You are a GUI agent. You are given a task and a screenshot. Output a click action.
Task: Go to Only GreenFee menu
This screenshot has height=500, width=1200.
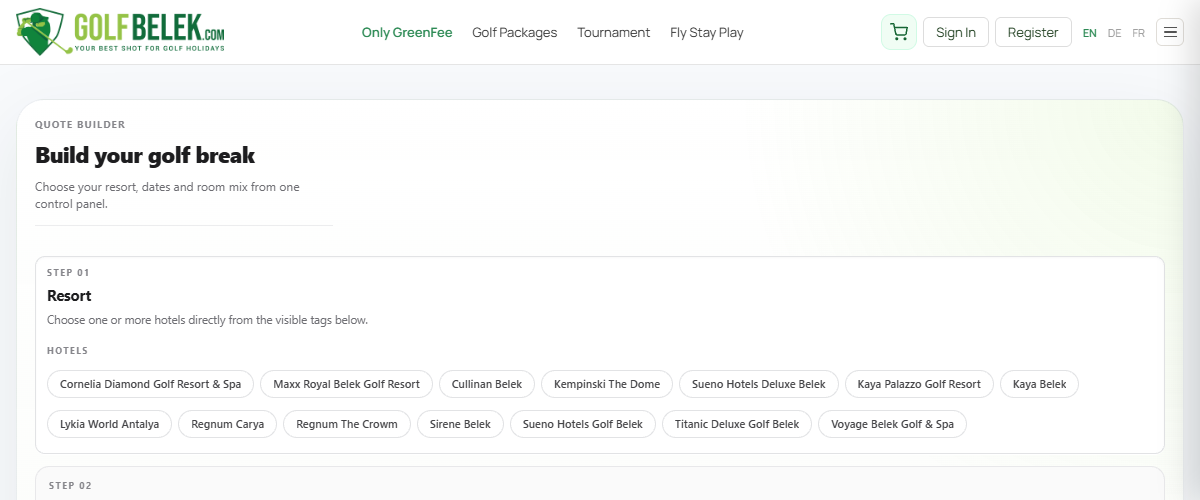[407, 32]
